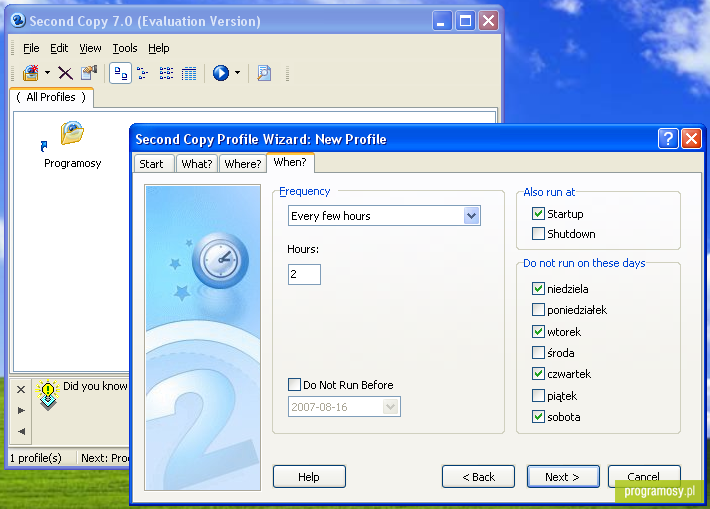Viewport: 710px width, 509px height.
Task: Click the New Profile toolbar icon
Action: coord(31,73)
